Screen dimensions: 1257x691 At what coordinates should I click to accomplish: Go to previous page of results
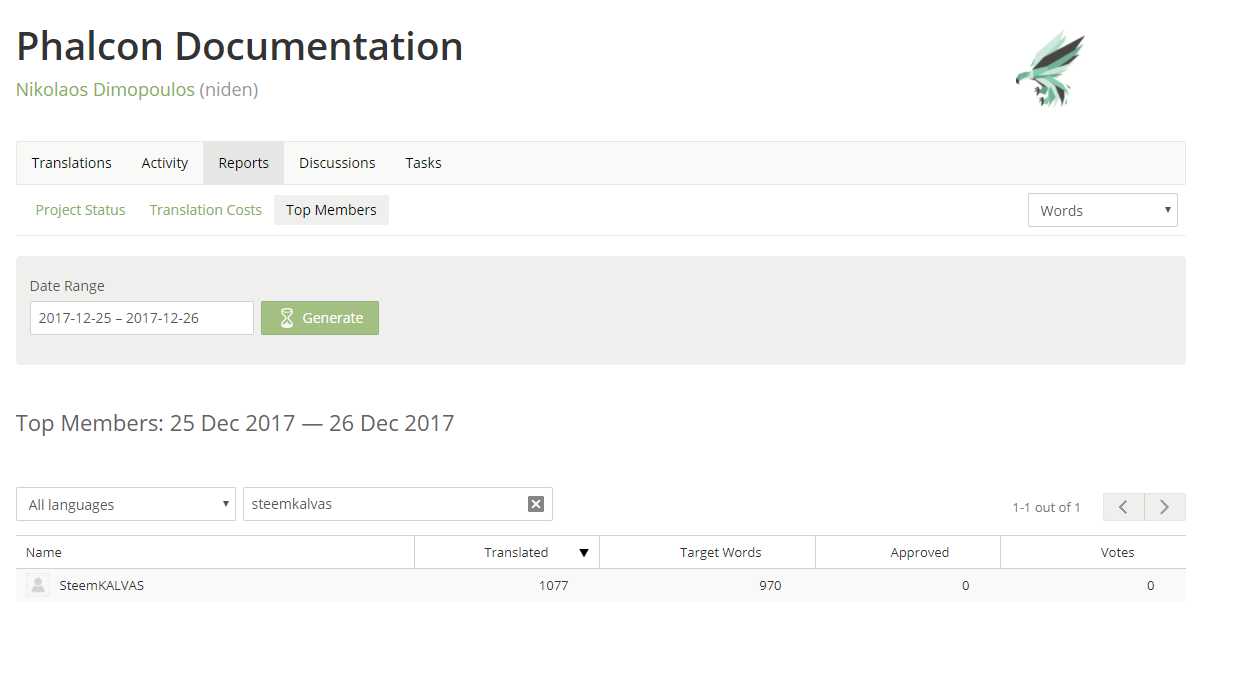[1123, 507]
